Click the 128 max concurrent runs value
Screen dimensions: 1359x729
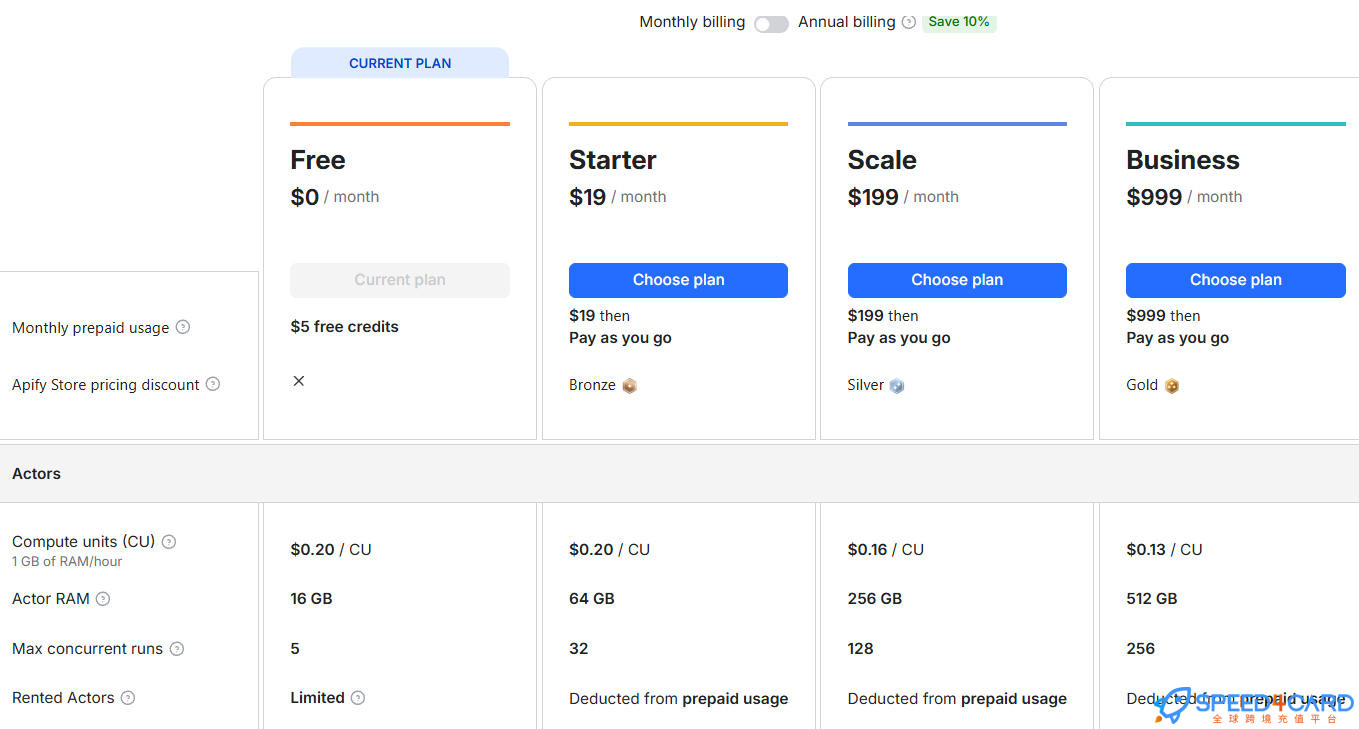point(861,649)
